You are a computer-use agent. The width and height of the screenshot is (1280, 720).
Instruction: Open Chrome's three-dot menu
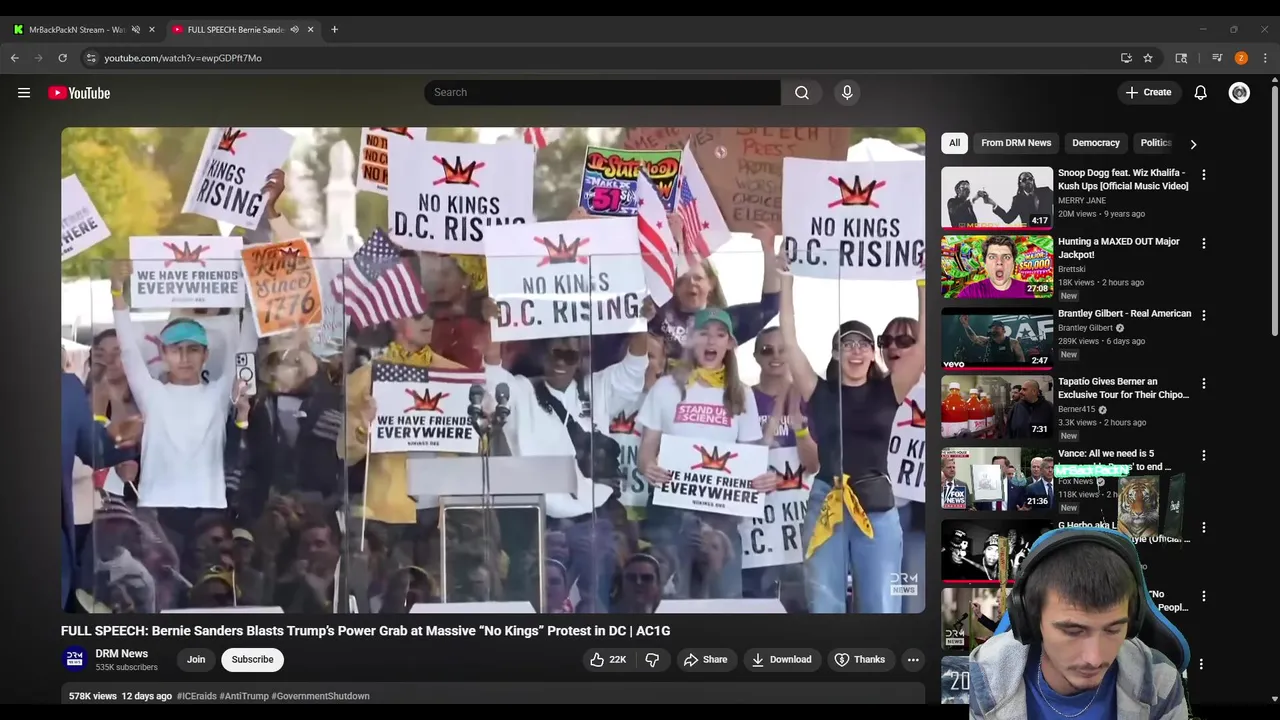pyautogui.click(x=1265, y=58)
